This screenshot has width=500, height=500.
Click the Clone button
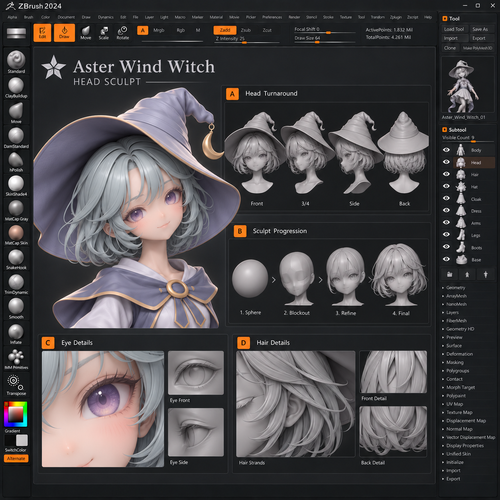[x=450, y=48]
